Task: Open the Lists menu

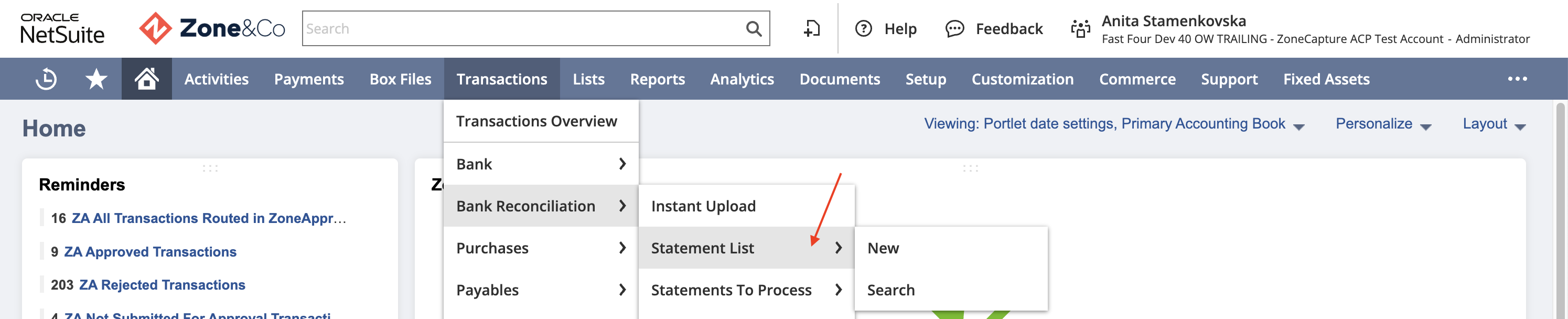Action: pos(588,79)
